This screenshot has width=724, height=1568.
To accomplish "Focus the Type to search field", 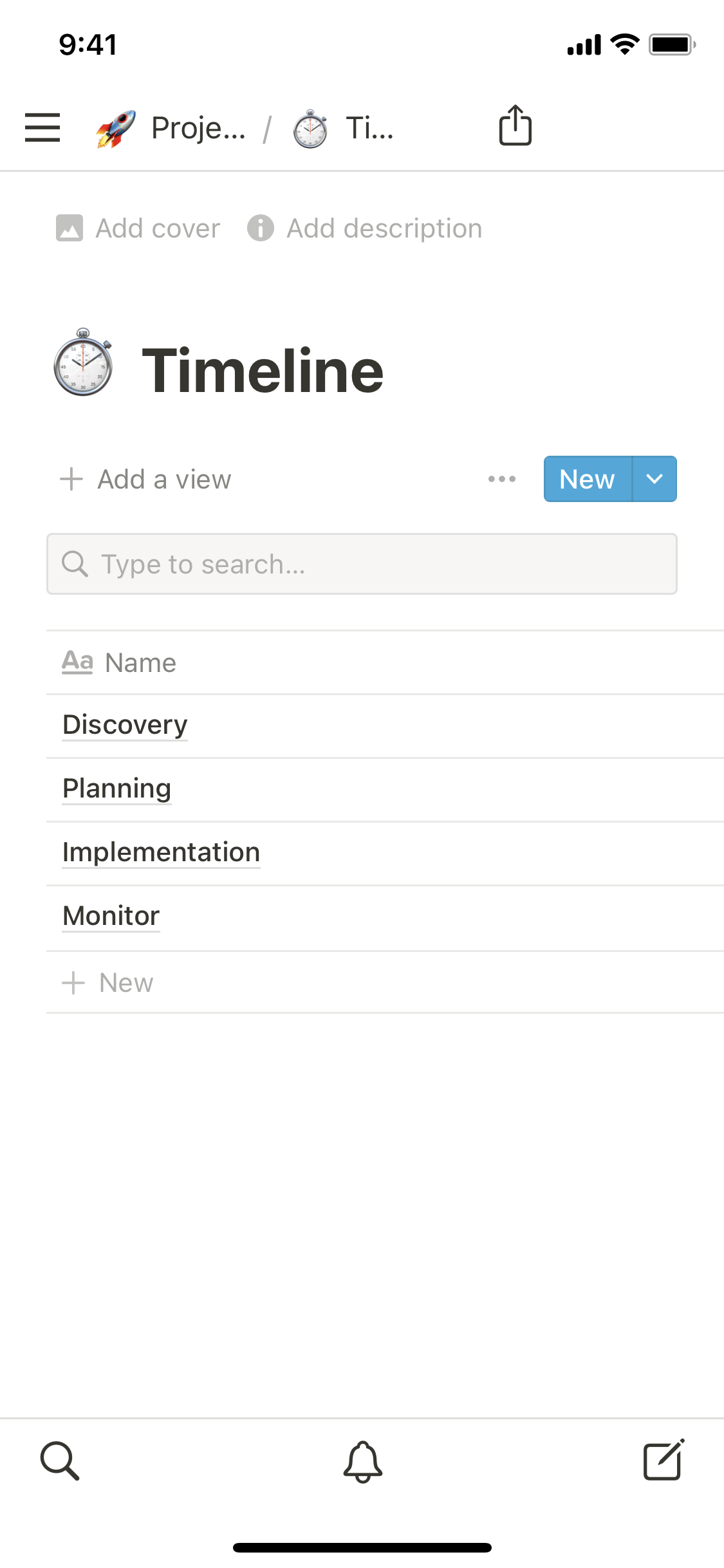I will (x=362, y=564).
